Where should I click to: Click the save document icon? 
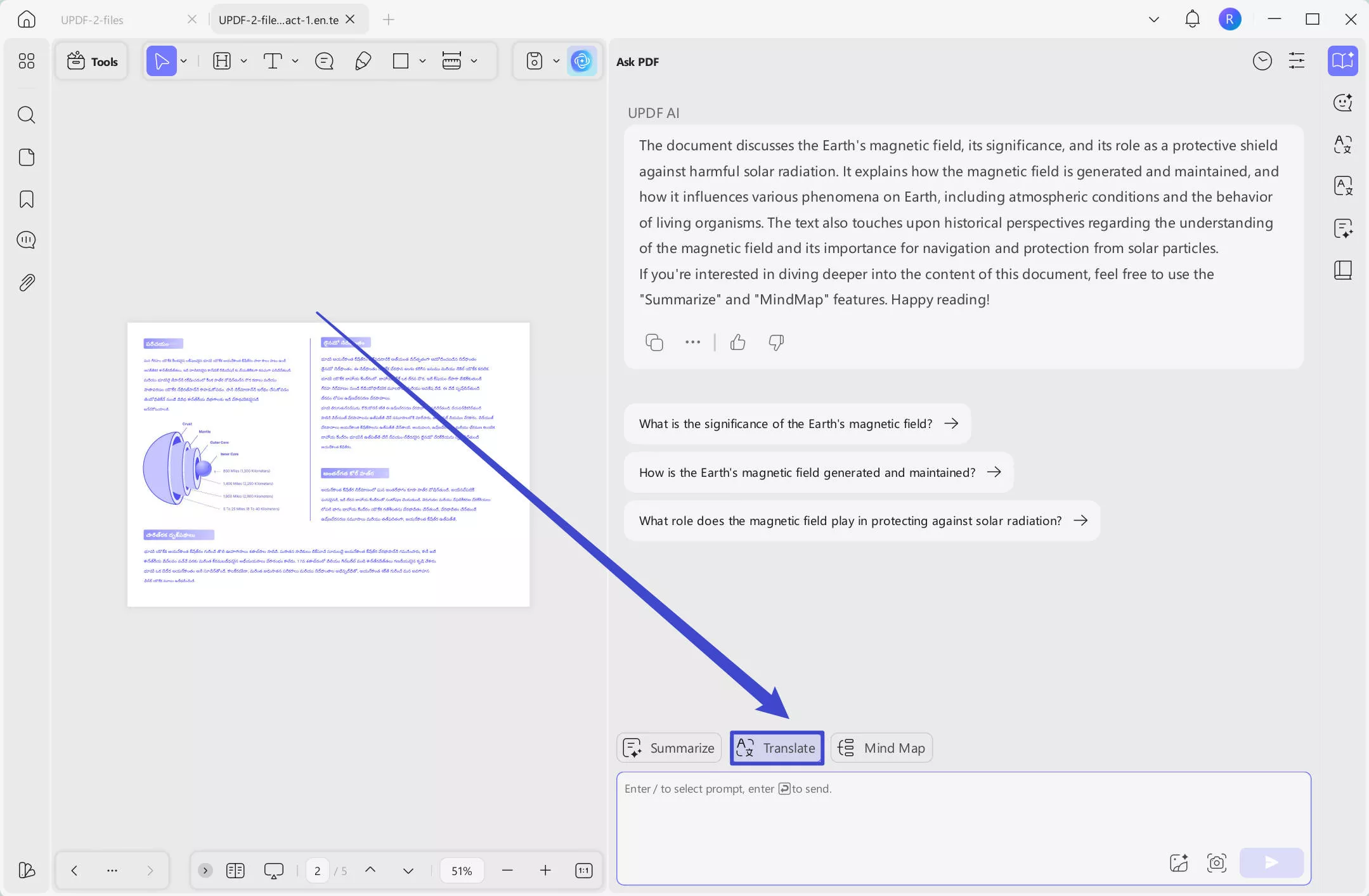pyautogui.click(x=535, y=61)
